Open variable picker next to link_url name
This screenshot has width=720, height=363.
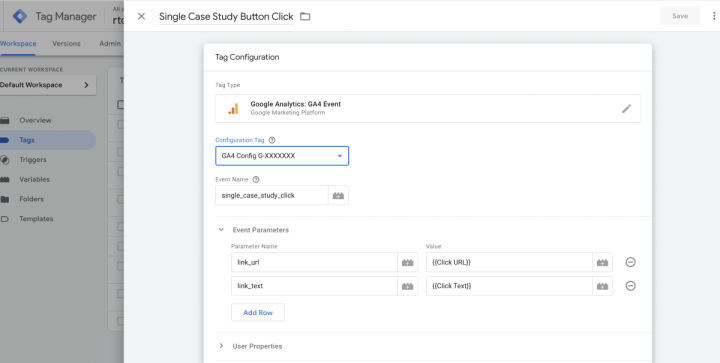tap(407, 262)
